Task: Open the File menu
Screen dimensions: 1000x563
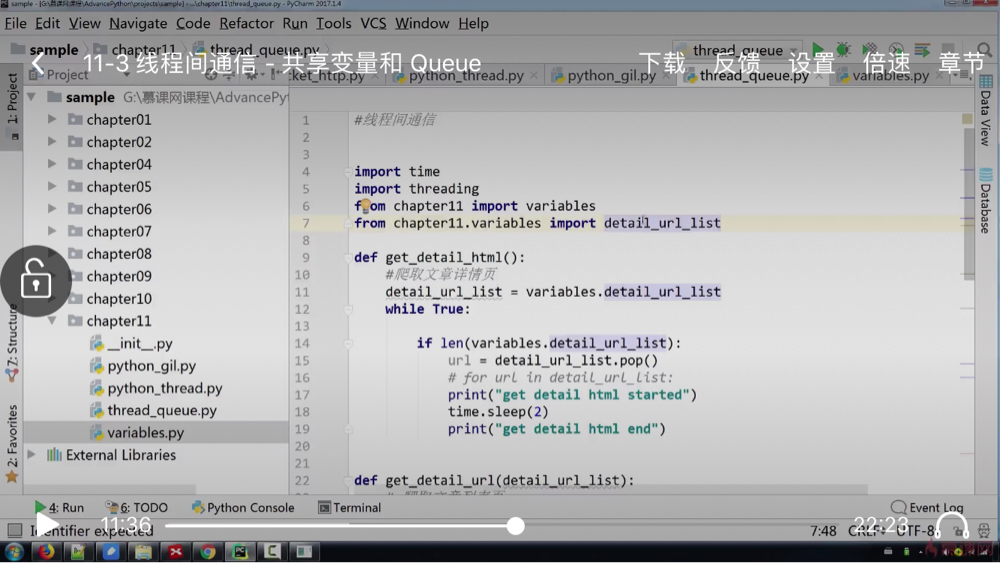Action: (15, 24)
